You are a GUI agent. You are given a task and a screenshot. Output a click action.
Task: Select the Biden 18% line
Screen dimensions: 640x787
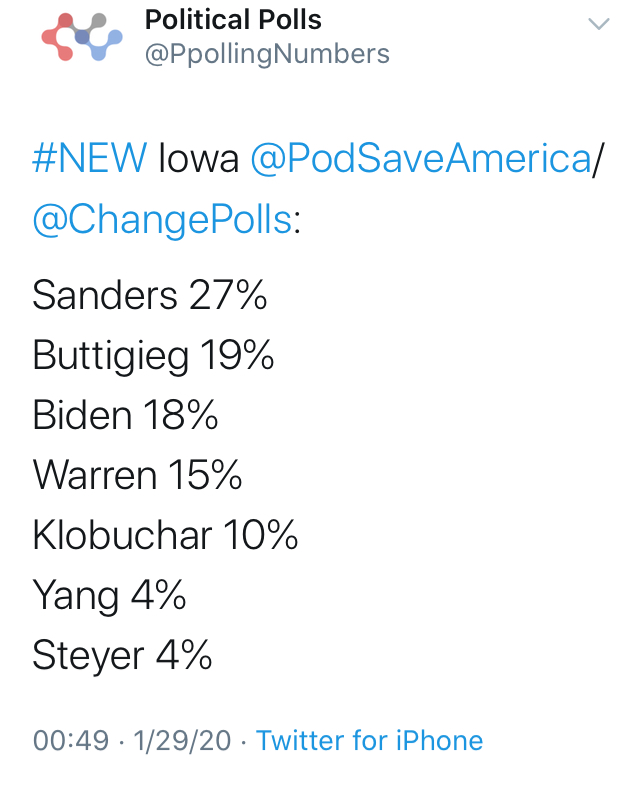click(x=125, y=415)
